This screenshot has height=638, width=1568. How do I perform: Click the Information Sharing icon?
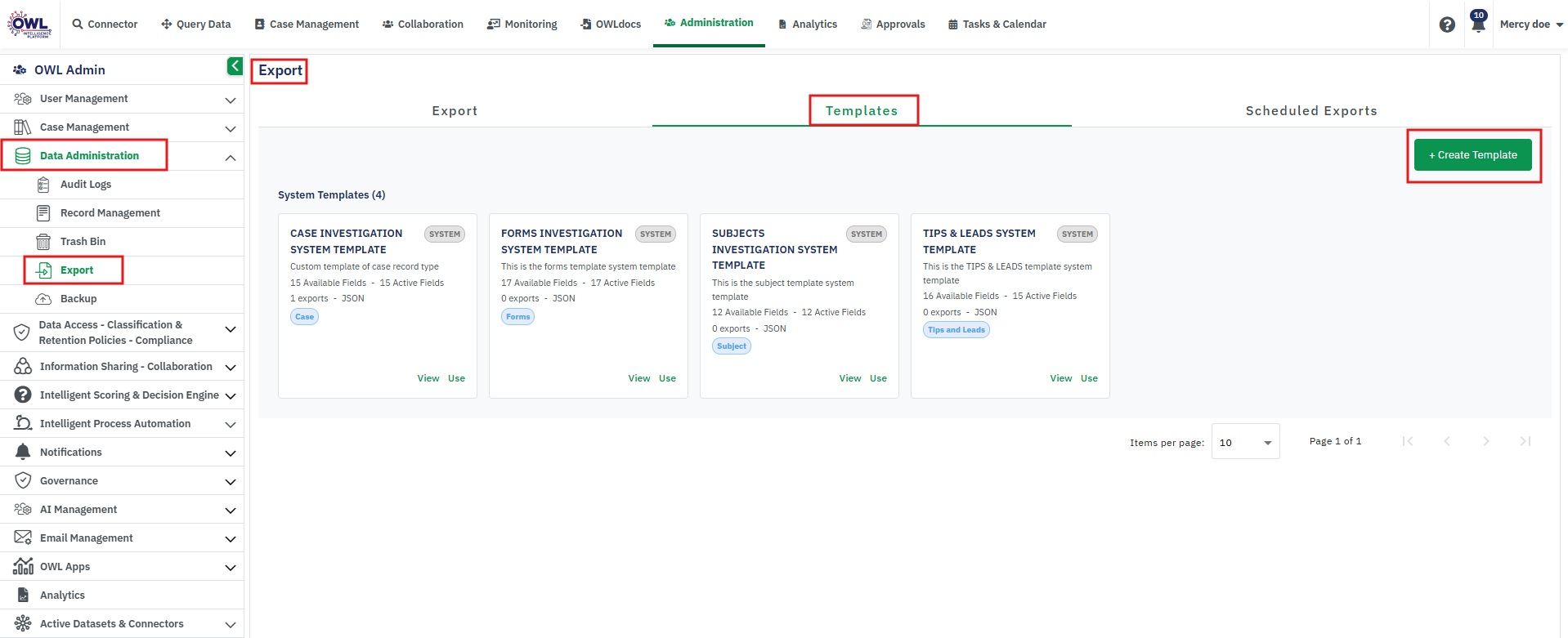[x=23, y=367]
